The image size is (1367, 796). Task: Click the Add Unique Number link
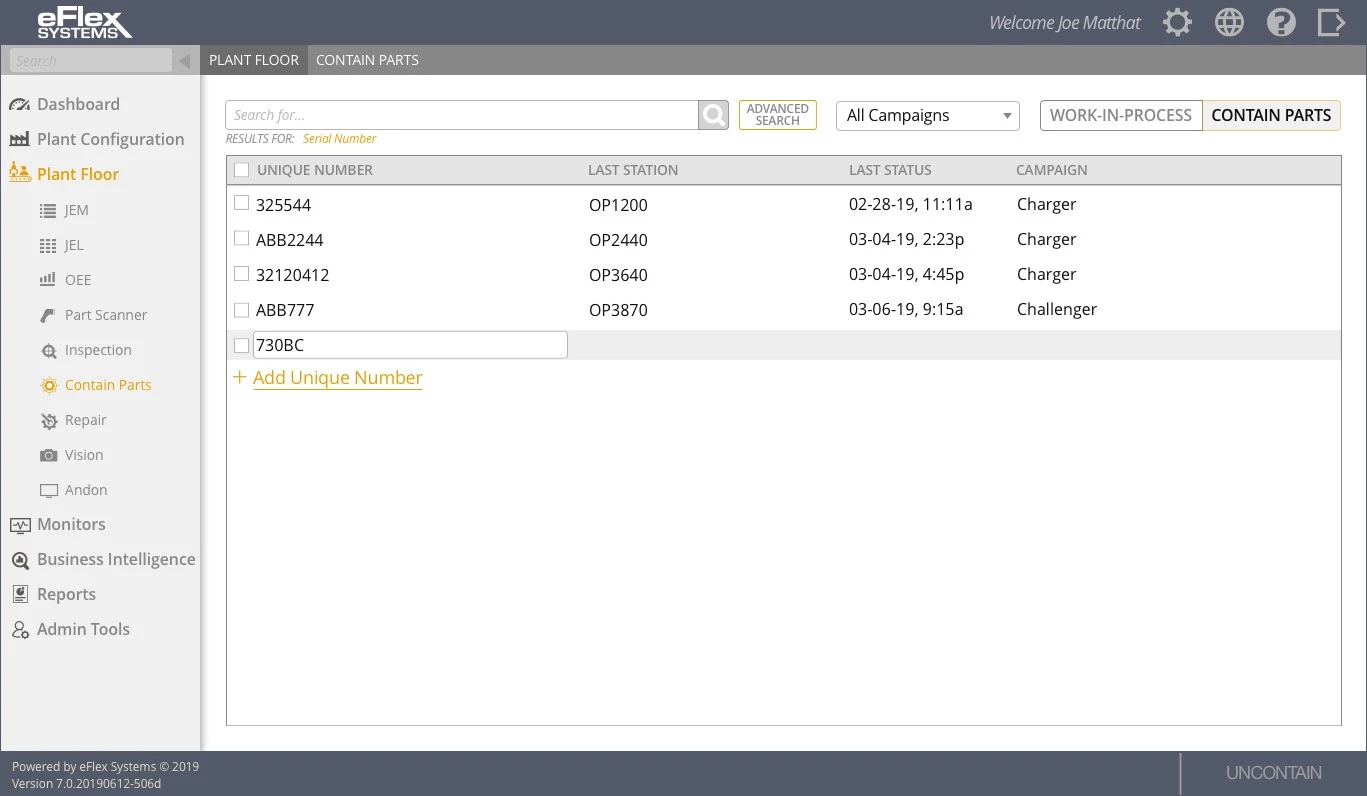(337, 378)
